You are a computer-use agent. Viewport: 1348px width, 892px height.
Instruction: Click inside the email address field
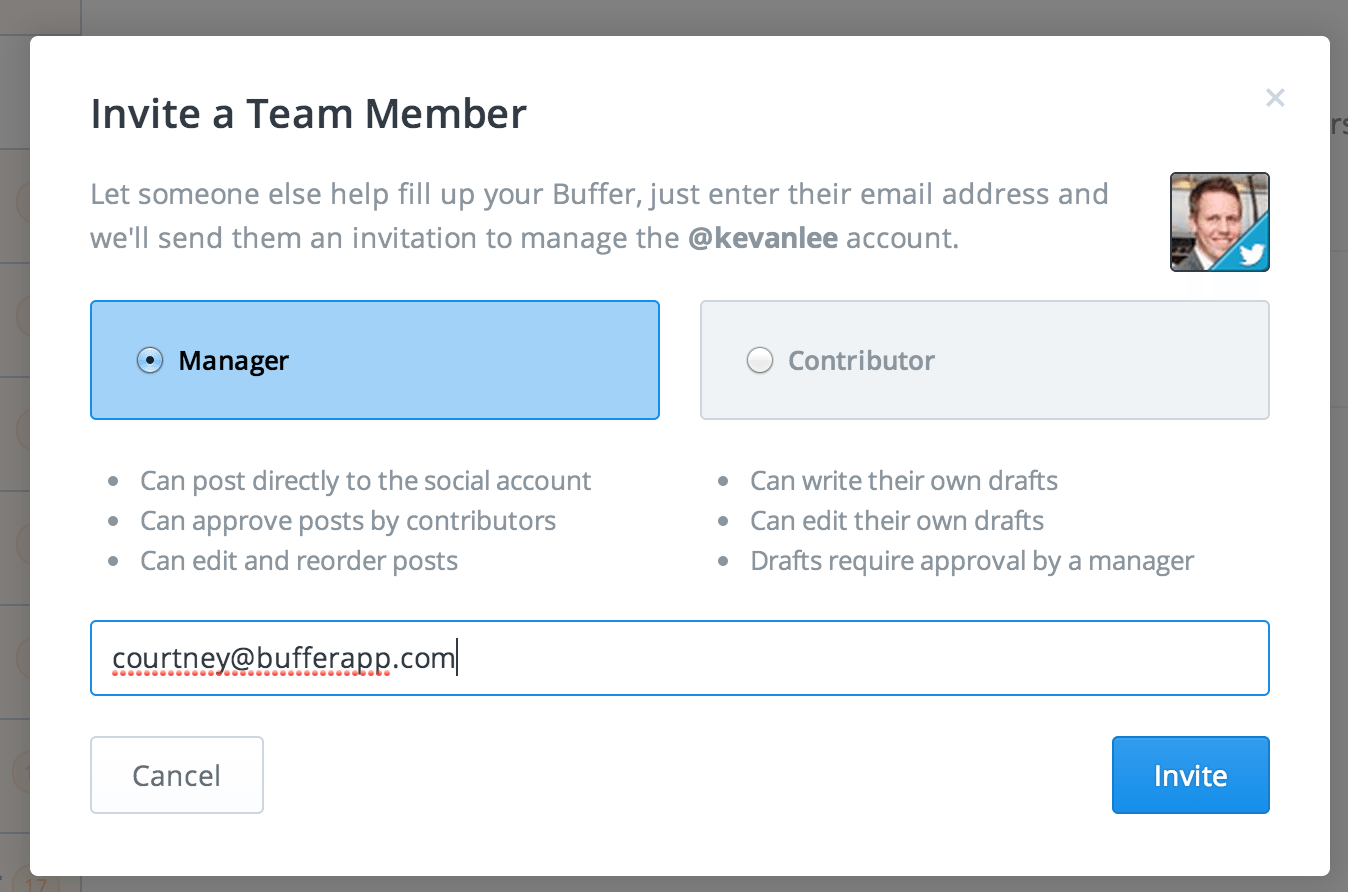680,658
